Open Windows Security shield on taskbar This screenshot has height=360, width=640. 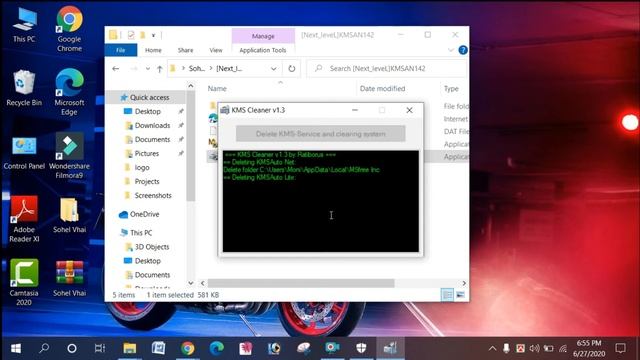361,348
